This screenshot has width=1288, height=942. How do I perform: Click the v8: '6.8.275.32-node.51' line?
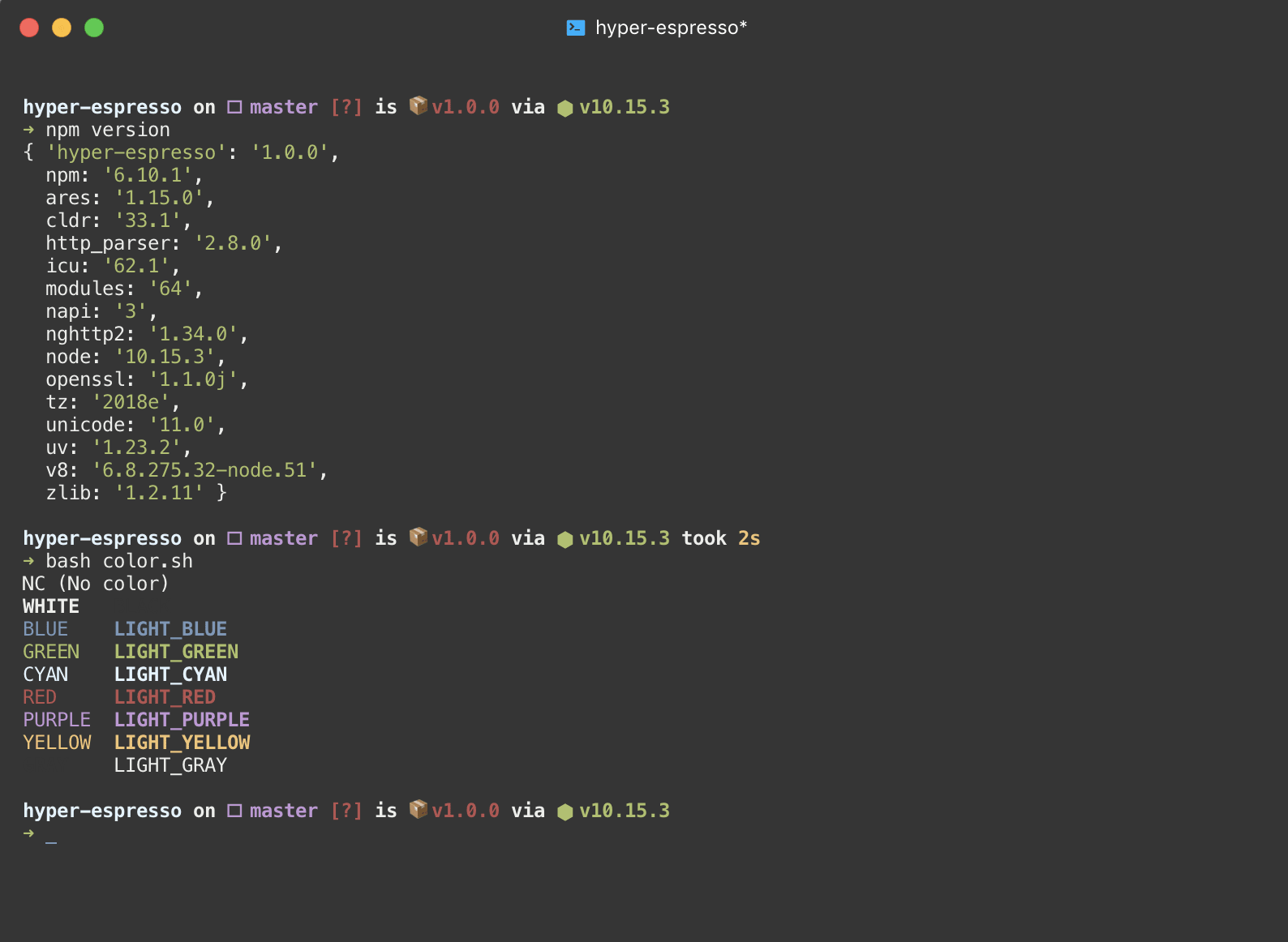187,470
